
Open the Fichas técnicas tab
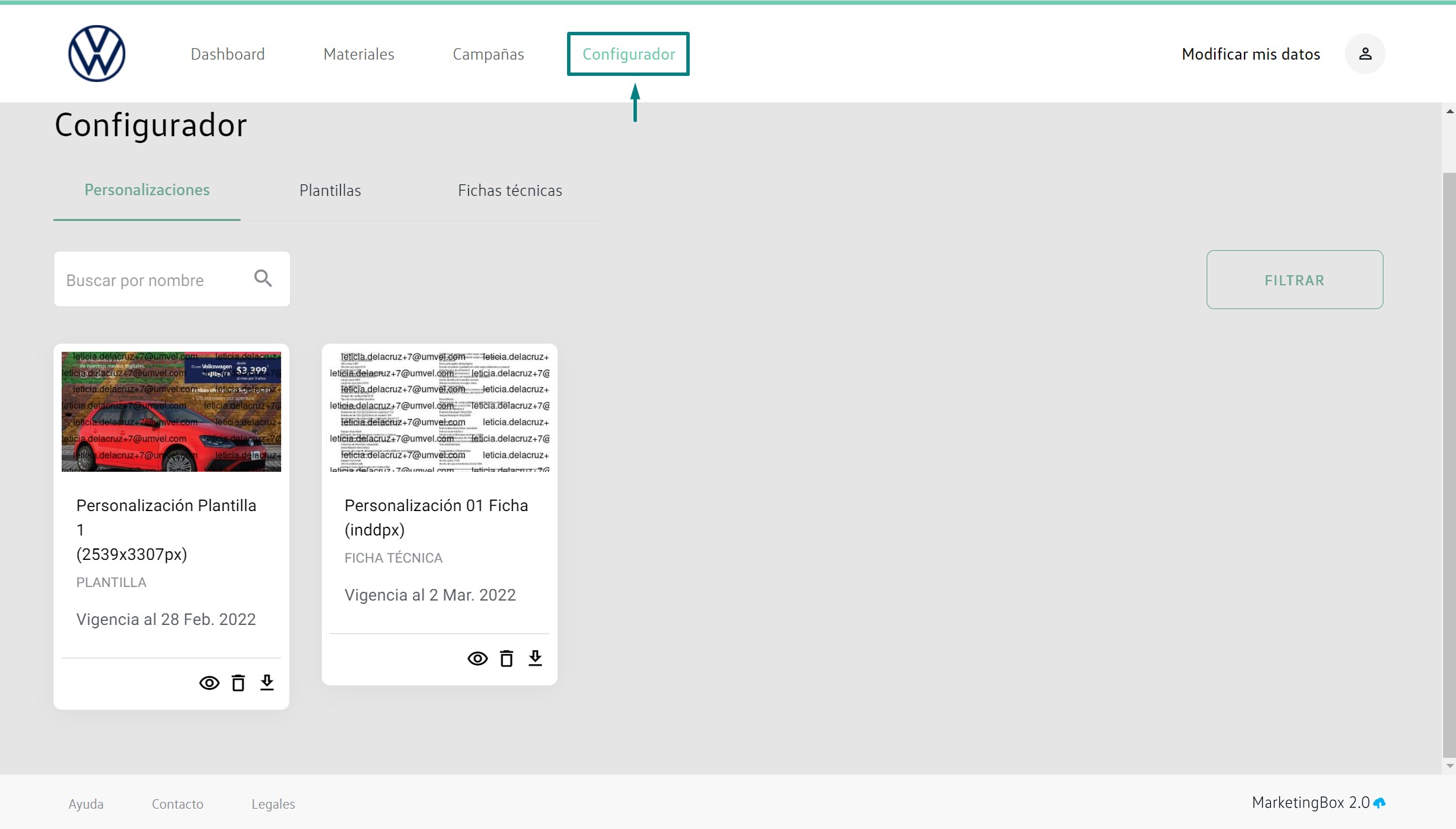[509, 190]
